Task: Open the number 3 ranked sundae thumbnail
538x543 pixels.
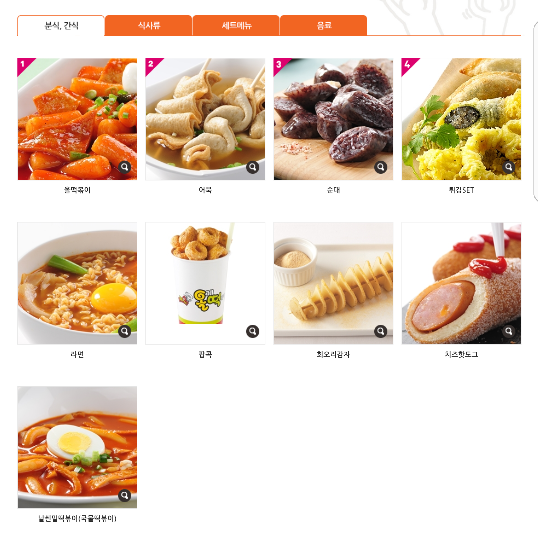Action: tap(333, 119)
